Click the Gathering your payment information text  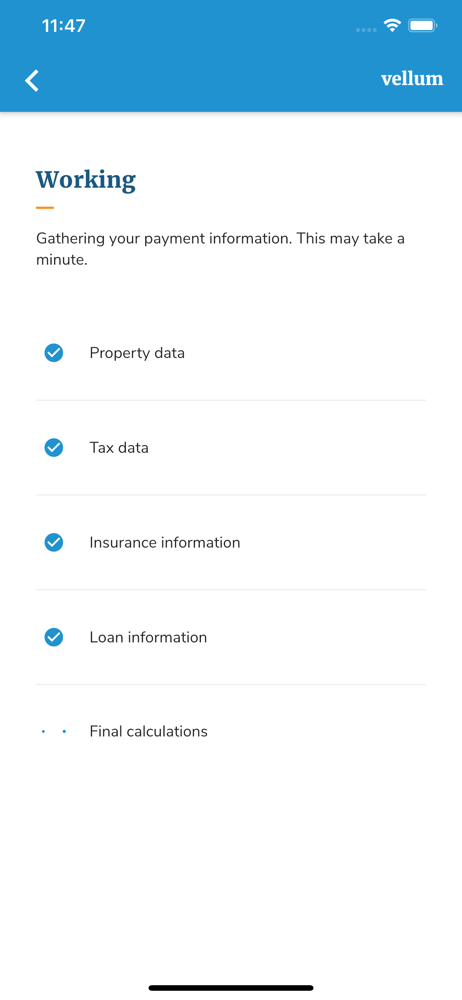(x=220, y=249)
